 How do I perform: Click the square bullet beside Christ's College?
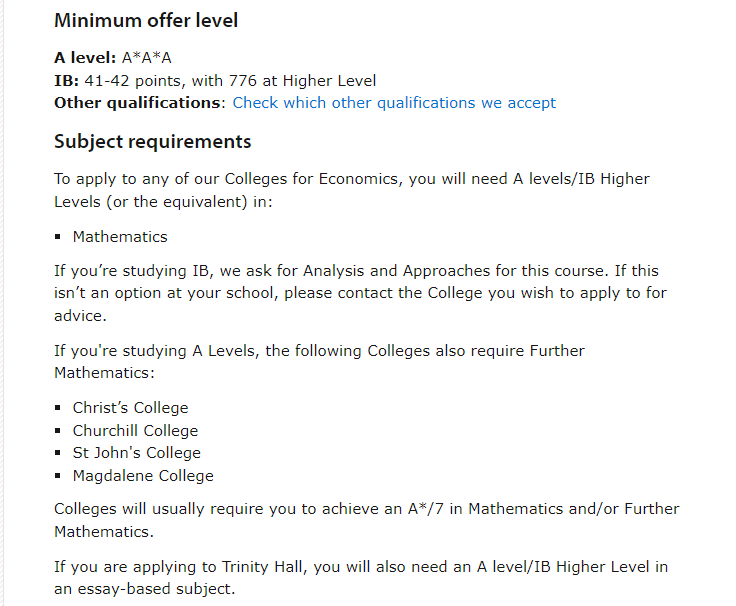[58, 407]
